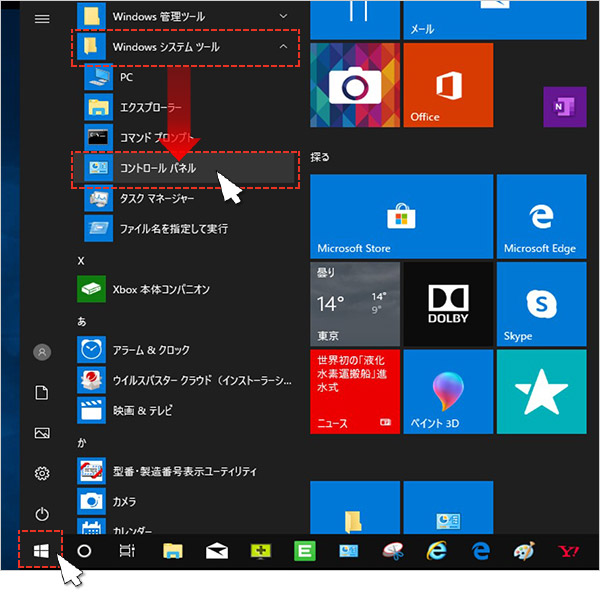Open Documents from the Start sidebar
600x600 pixels.
coord(42,393)
